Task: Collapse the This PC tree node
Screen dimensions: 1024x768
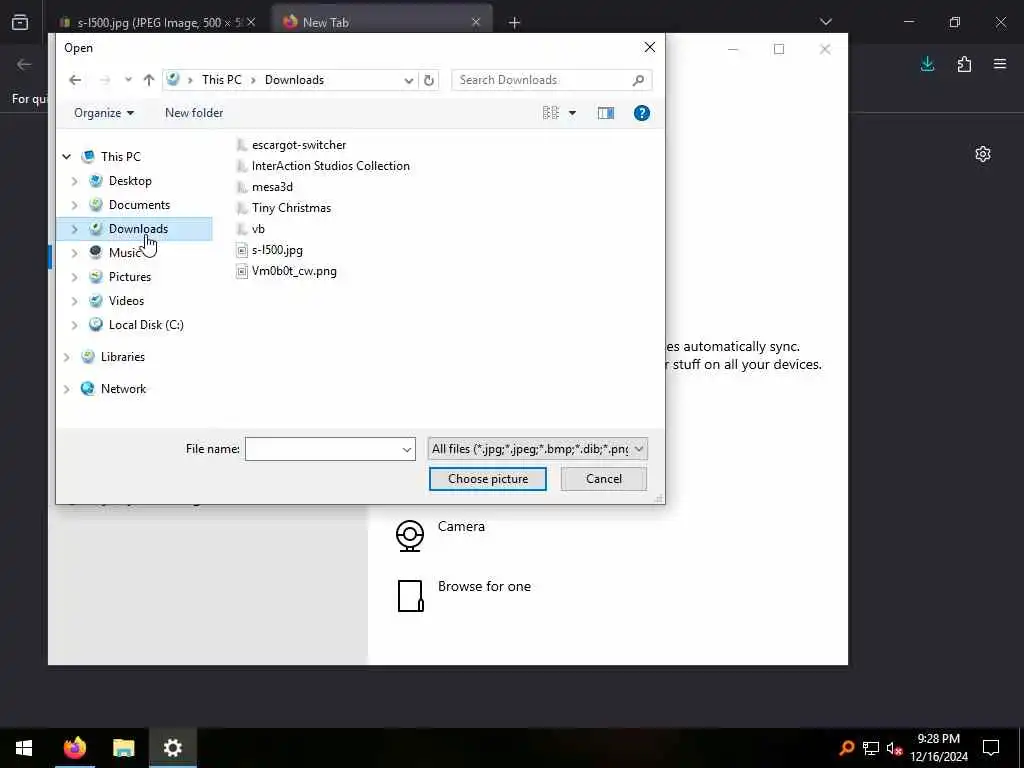Action: 67,157
